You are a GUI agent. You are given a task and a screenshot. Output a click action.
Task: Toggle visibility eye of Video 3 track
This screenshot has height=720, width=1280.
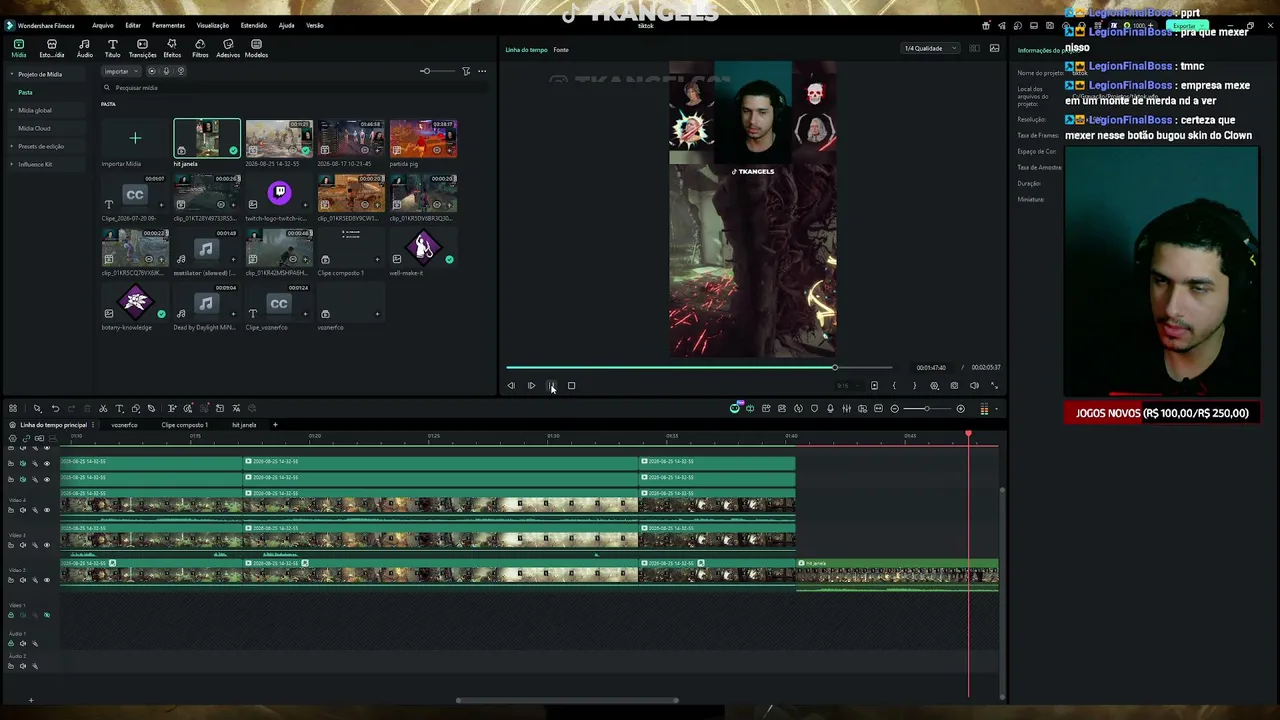tap(46, 545)
